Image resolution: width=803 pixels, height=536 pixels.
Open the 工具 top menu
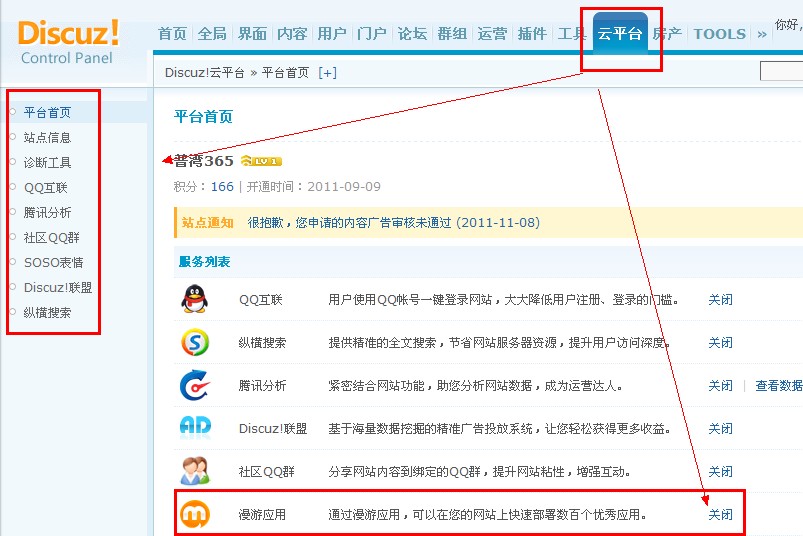click(572, 34)
